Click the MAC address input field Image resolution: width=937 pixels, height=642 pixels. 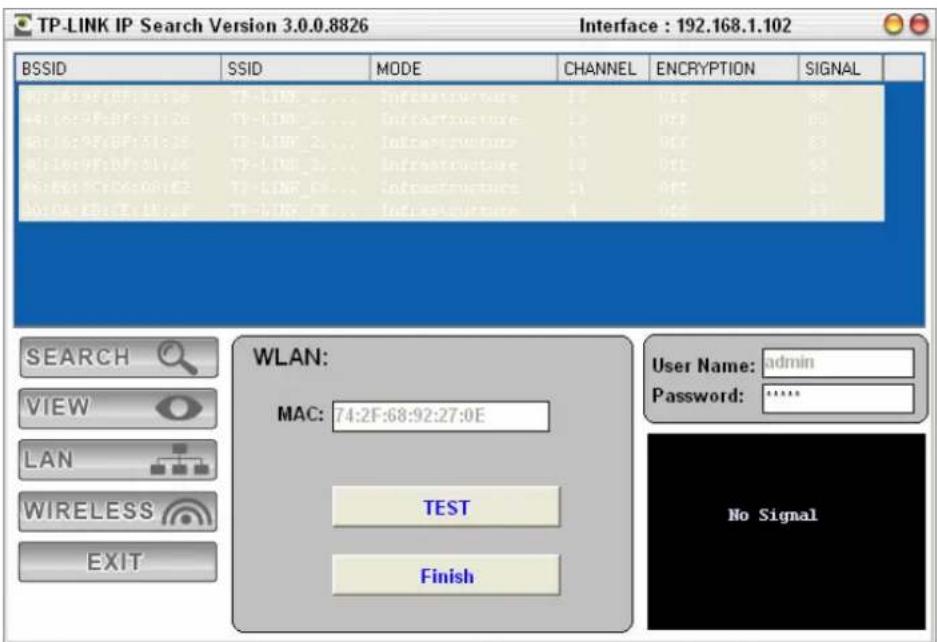(440, 416)
